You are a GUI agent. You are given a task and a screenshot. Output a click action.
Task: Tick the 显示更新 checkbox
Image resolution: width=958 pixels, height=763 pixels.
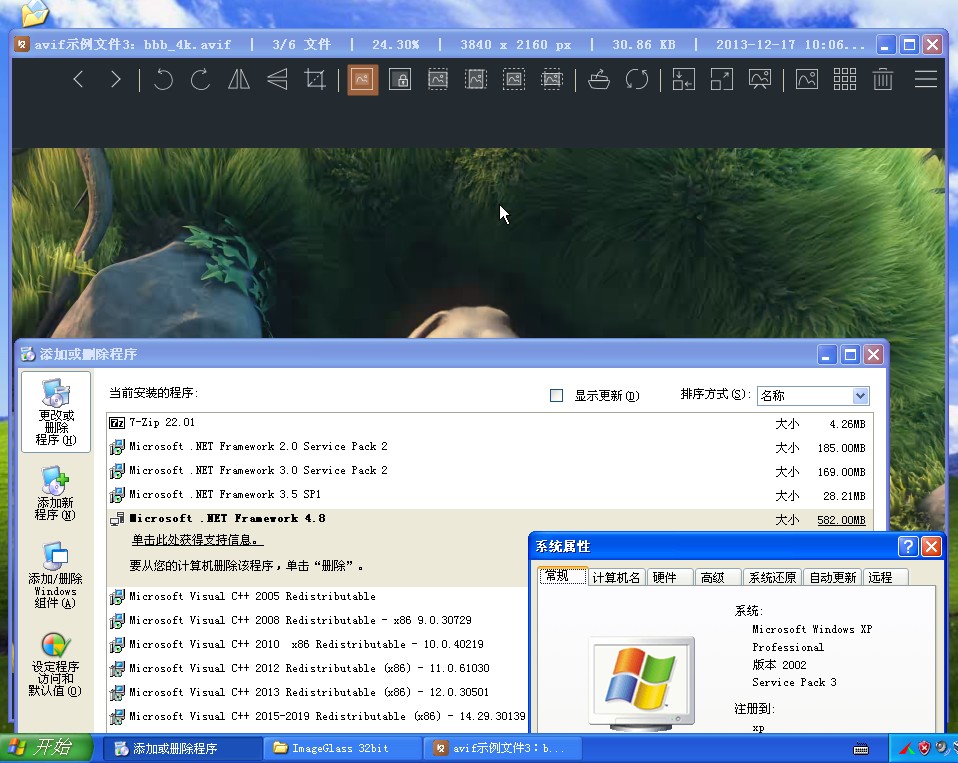[x=557, y=396]
